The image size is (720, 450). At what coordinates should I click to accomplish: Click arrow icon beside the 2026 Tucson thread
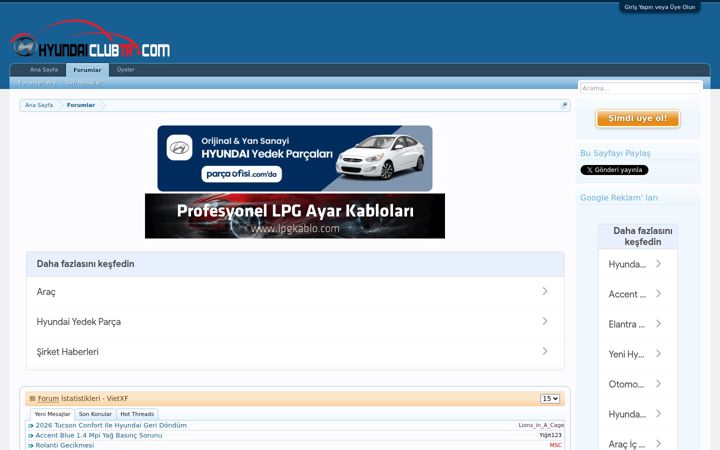pos(30,426)
